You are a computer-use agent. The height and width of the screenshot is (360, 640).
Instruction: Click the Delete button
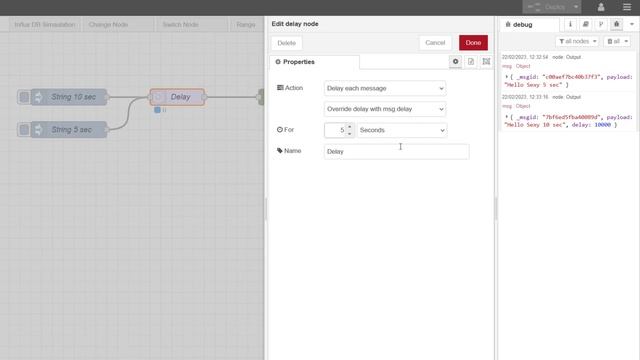coord(287,43)
